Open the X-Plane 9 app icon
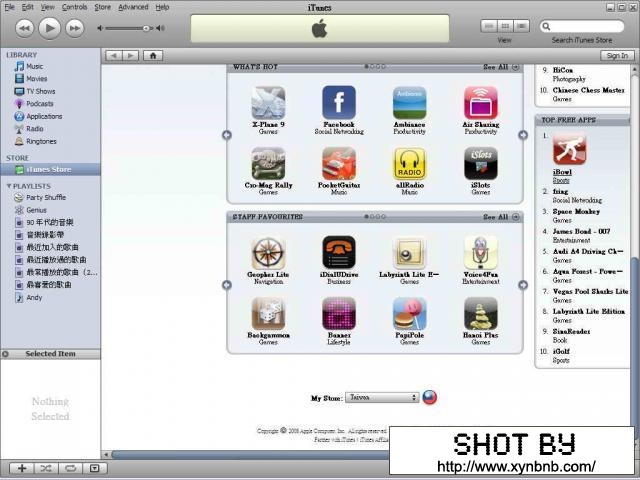640x480 pixels. click(x=268, y=103)
